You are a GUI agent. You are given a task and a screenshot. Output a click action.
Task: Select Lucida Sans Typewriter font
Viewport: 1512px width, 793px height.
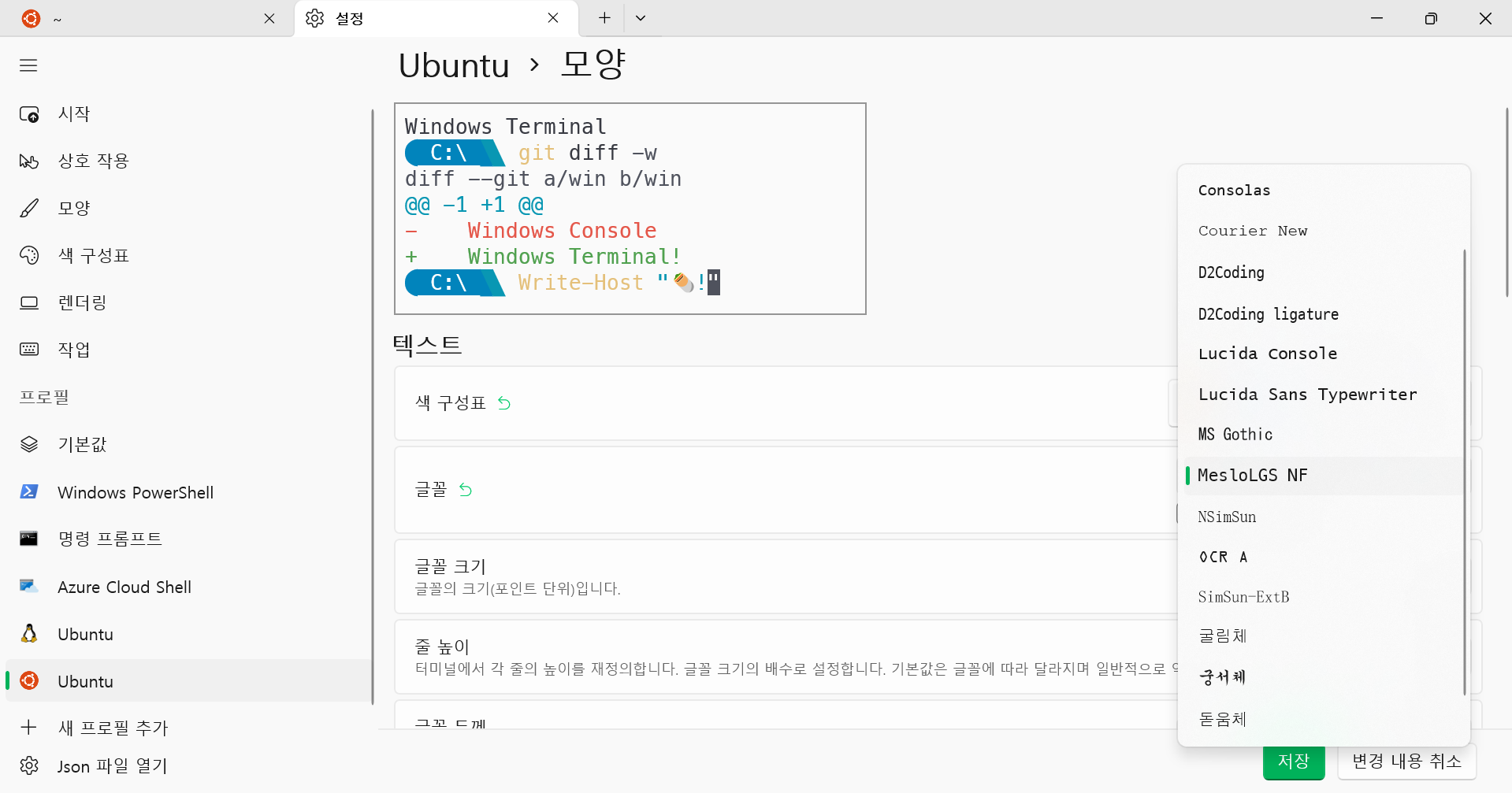1324,395
